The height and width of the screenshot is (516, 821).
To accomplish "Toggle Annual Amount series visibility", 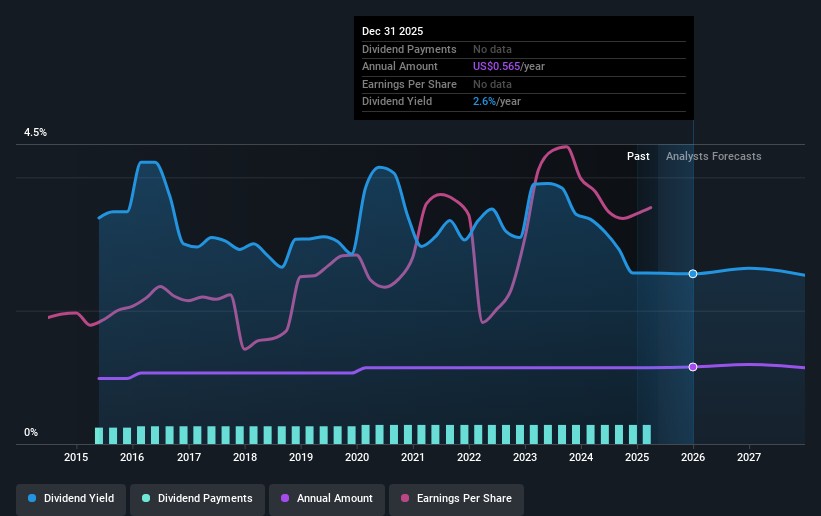I will (326, 498).
